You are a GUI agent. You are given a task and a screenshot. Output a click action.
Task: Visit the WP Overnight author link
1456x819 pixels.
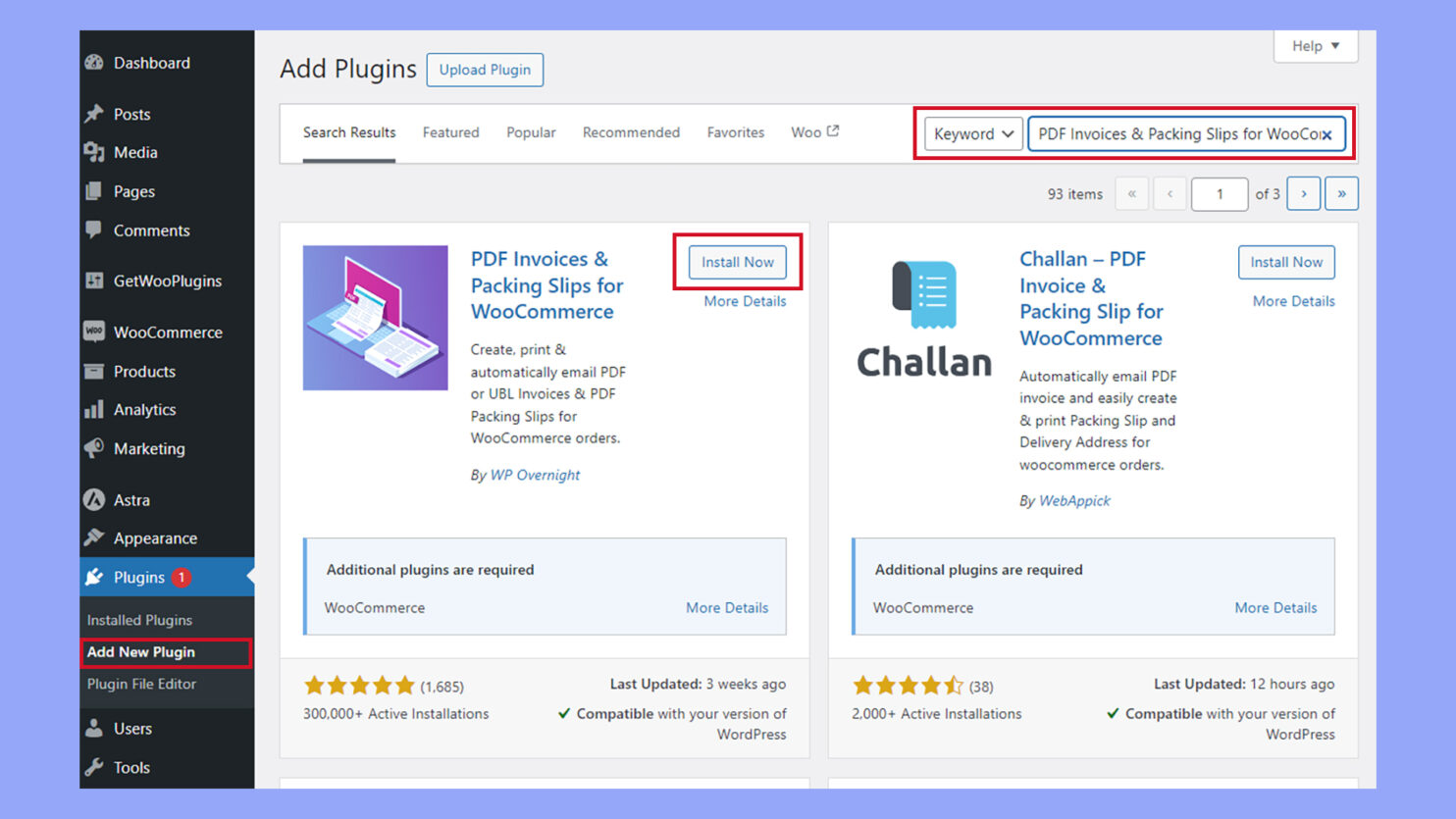[x=535, y=475]
